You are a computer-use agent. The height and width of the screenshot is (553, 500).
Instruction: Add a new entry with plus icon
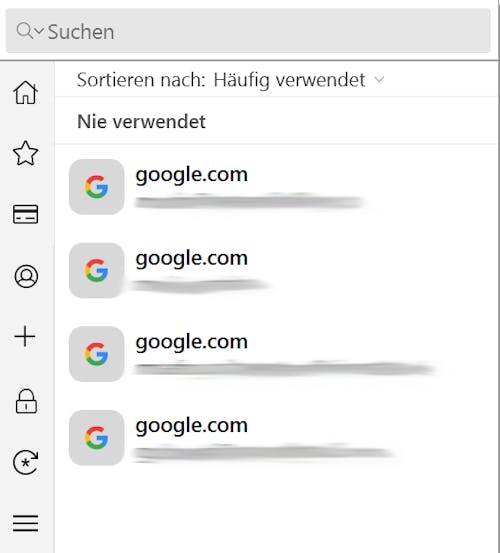[25, 336]
